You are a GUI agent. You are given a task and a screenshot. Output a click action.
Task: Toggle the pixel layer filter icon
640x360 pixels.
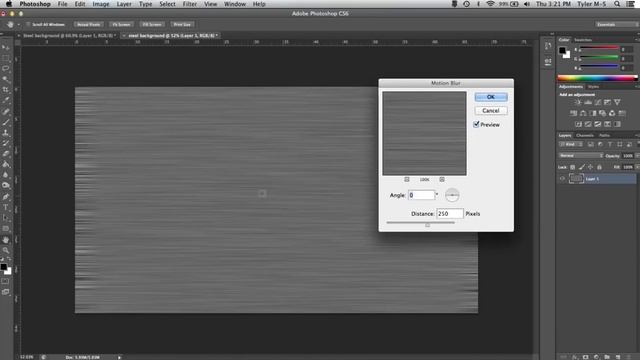tap(591, 144)
